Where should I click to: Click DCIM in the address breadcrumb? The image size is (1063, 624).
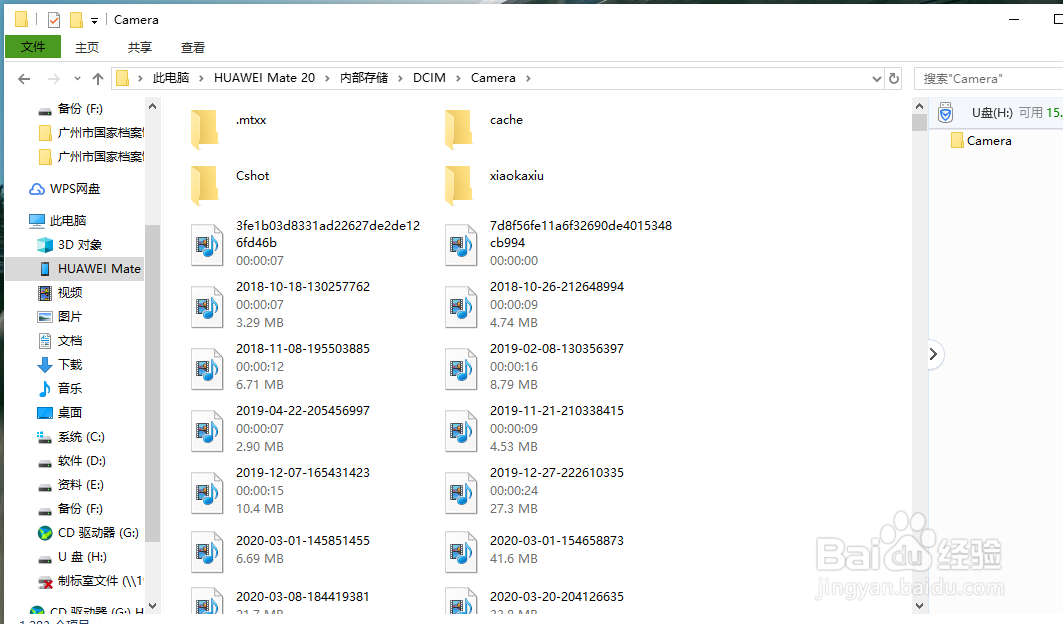(429, 78)
